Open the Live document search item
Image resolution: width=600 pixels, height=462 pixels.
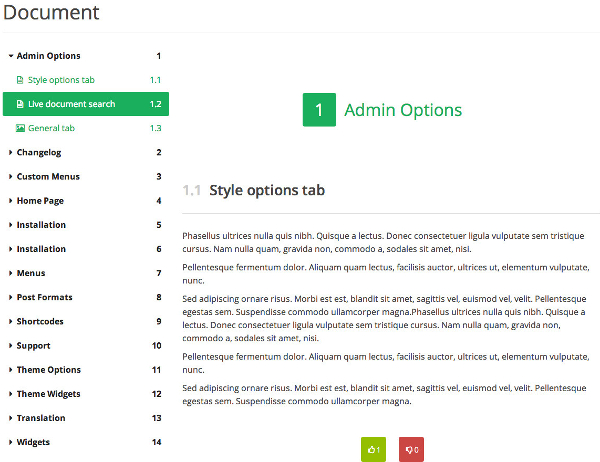(86, 104)
